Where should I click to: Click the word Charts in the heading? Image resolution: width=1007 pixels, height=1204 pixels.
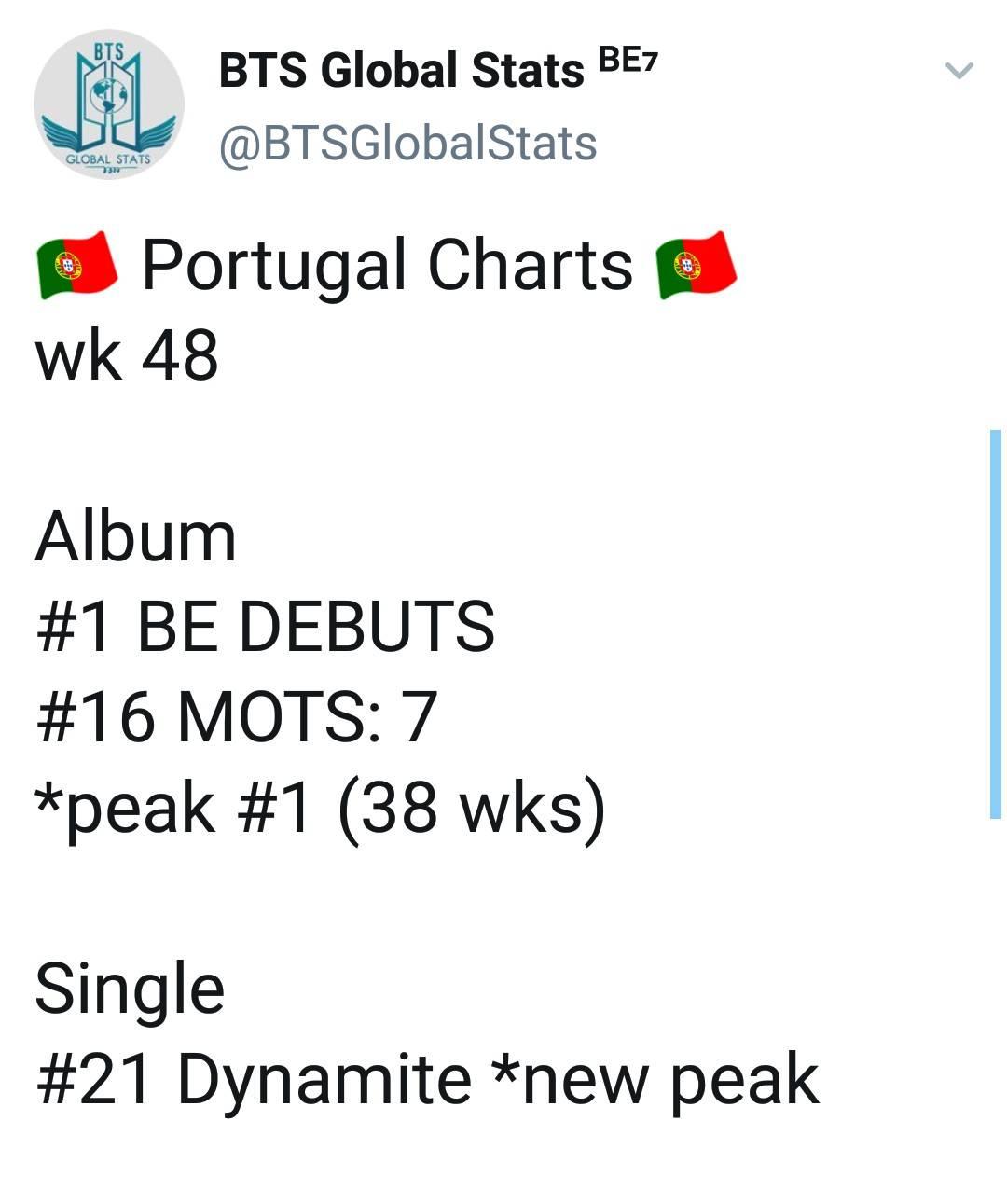531,266
